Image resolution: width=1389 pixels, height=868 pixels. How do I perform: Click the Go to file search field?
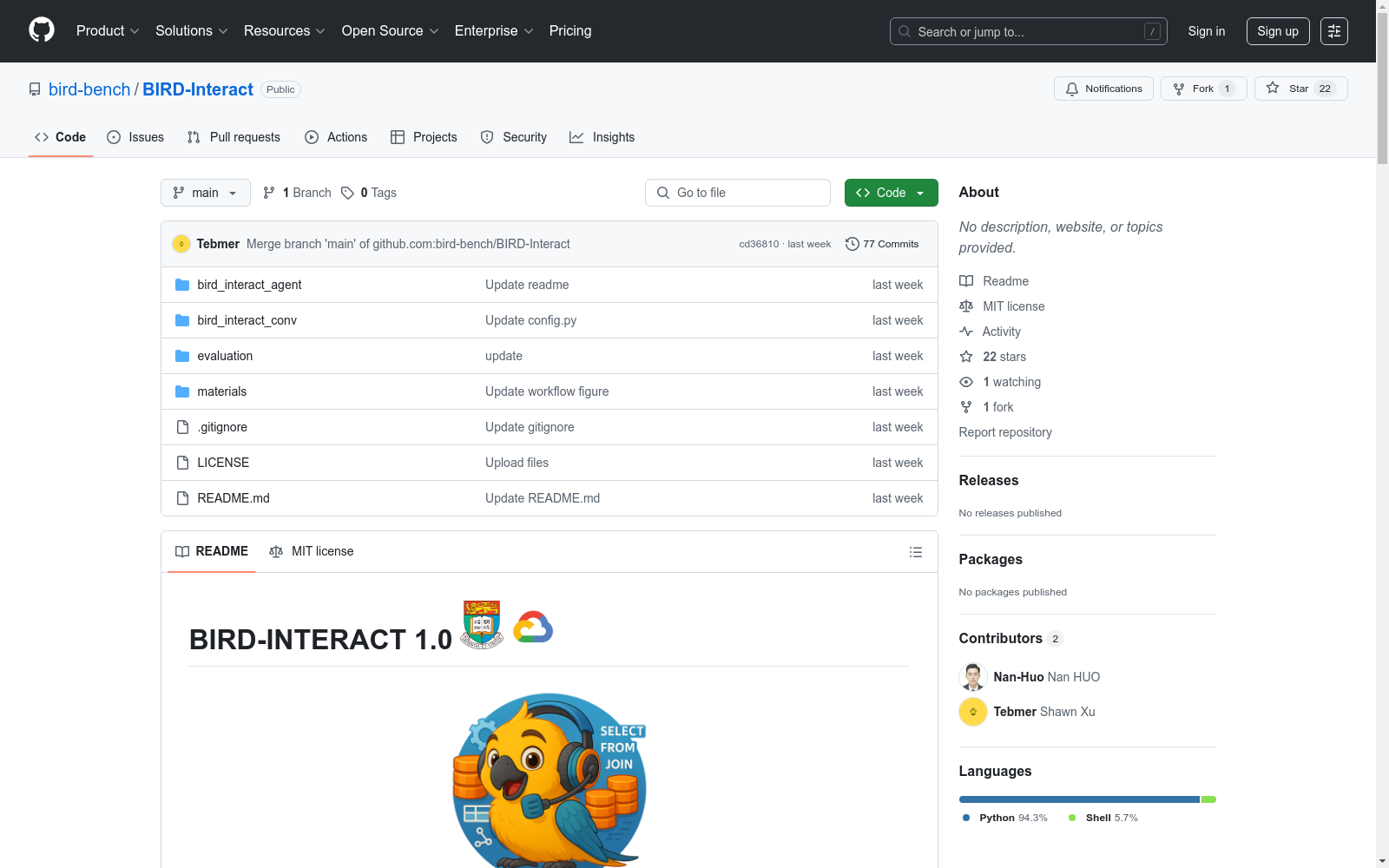(x=738, y=193)
